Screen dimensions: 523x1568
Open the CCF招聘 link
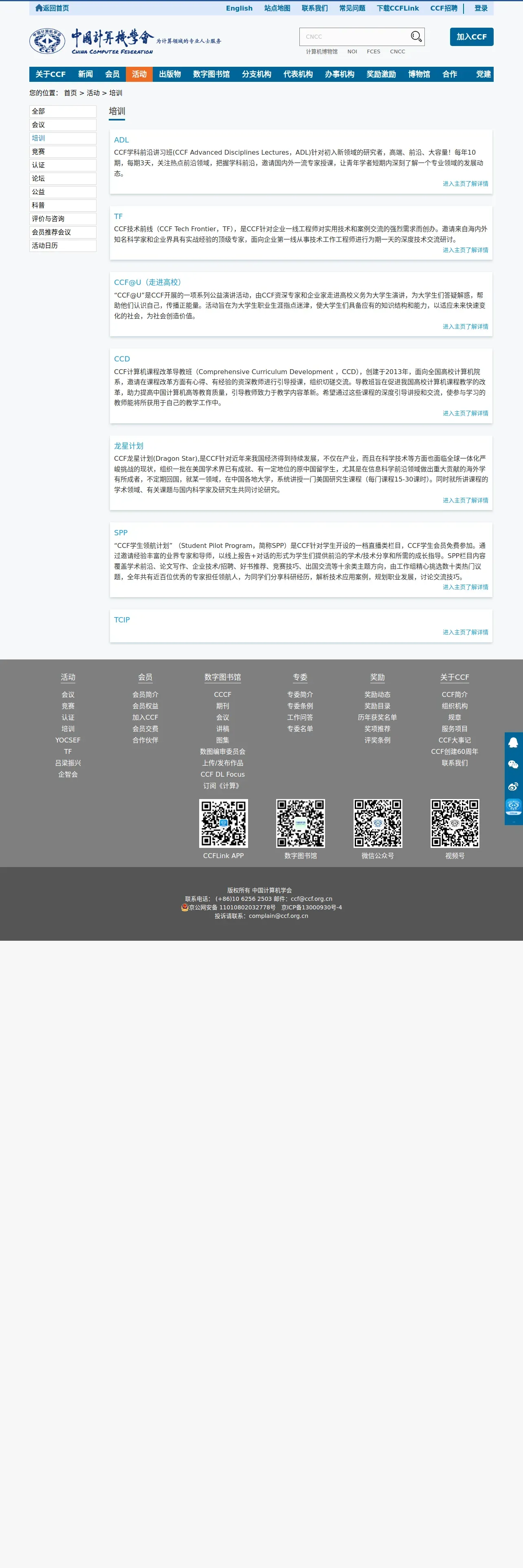444,8
